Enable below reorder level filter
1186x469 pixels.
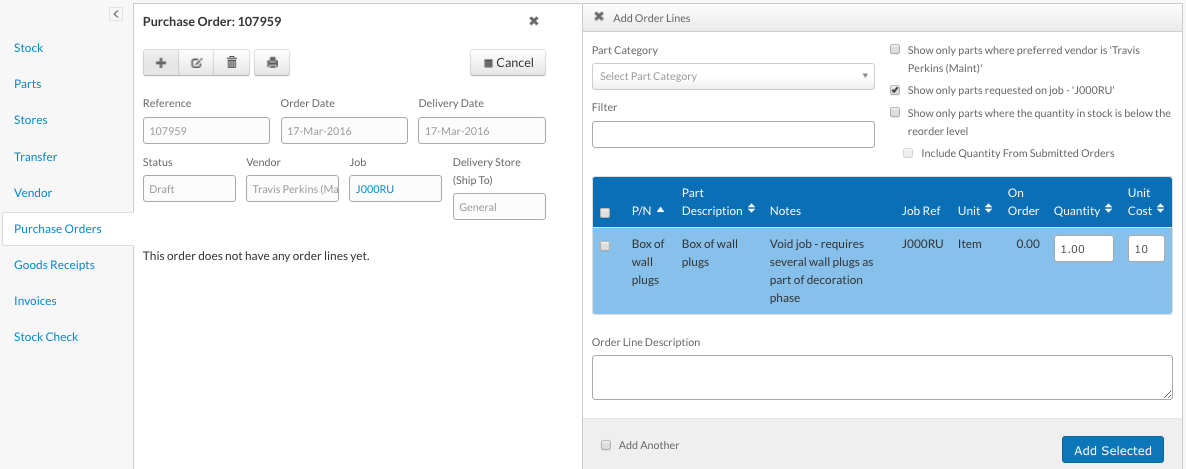[x=895, y=113]
